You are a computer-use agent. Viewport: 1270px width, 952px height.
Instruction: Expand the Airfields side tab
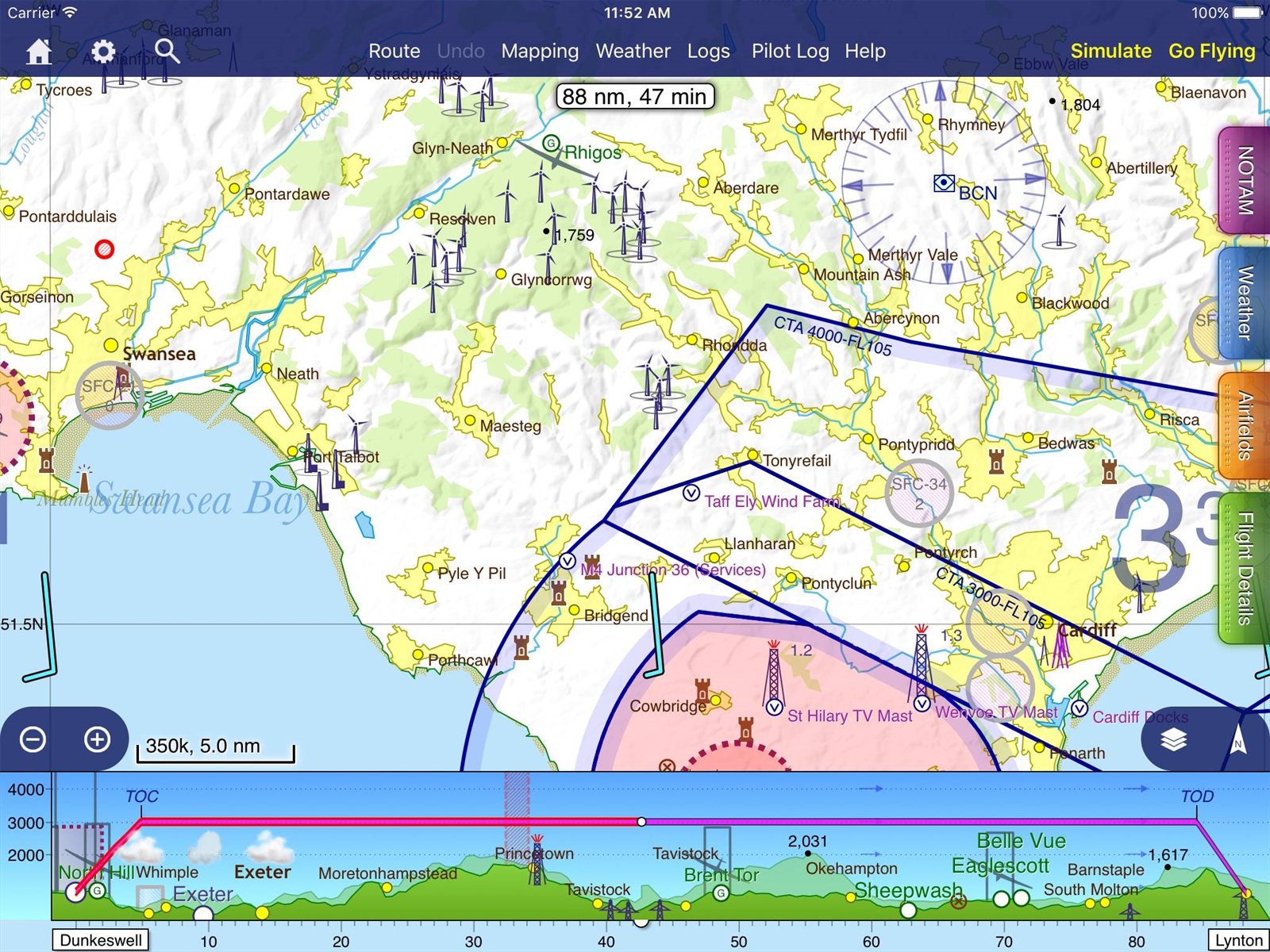click(1245, 426)
